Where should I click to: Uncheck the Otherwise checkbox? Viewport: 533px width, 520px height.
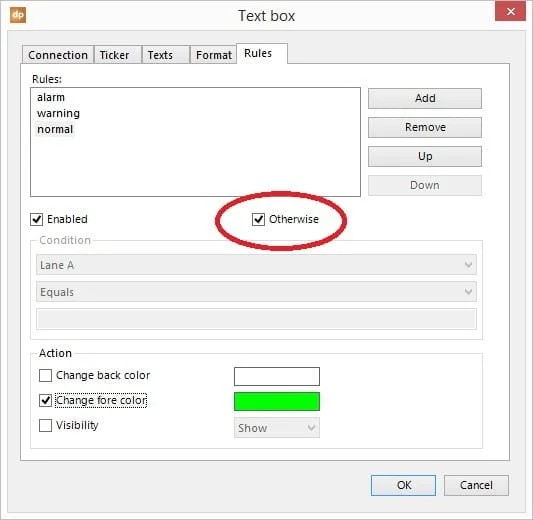[258, 219]
